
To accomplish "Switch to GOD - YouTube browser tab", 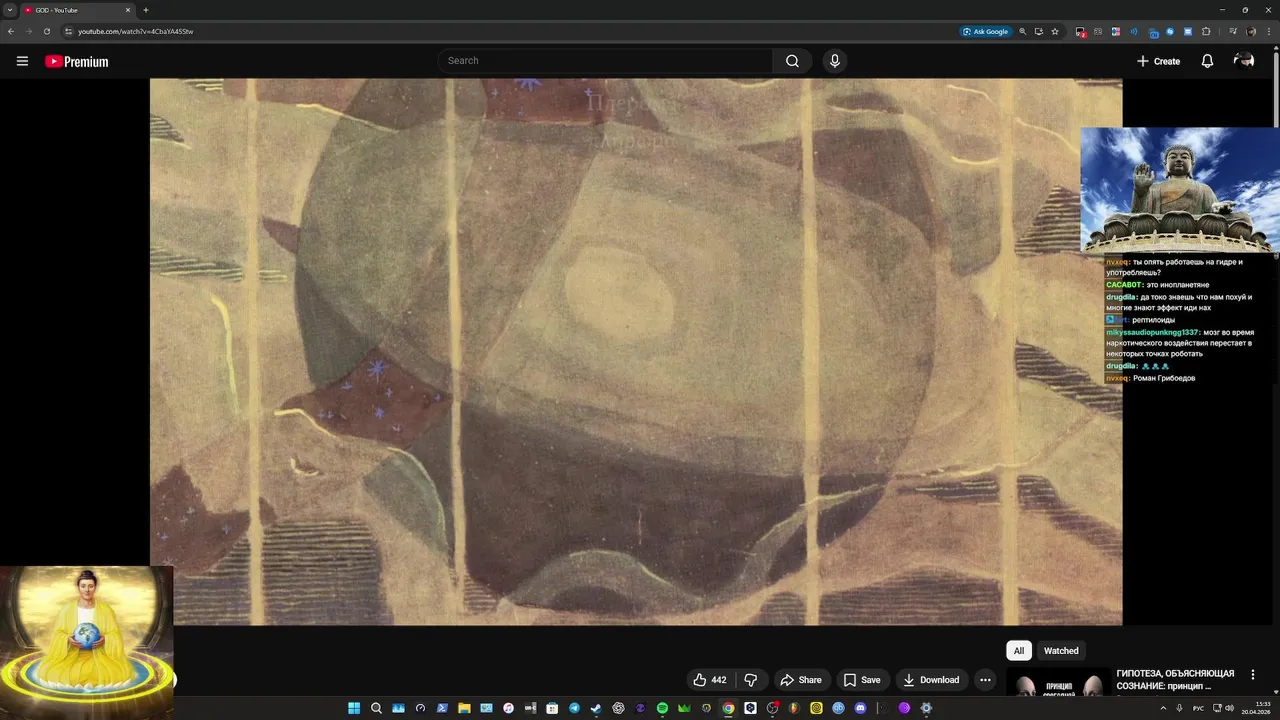I will [x=76, y=10].
